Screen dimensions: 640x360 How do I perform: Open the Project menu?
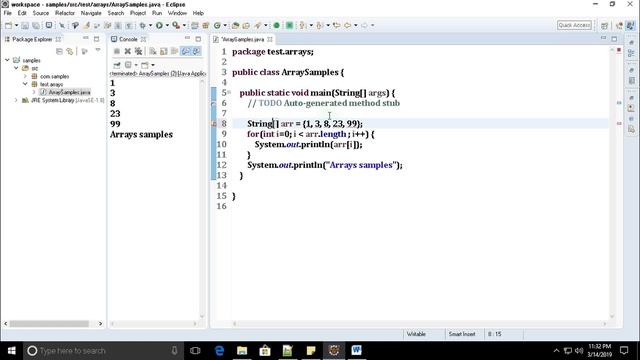(x=138, y=13)
